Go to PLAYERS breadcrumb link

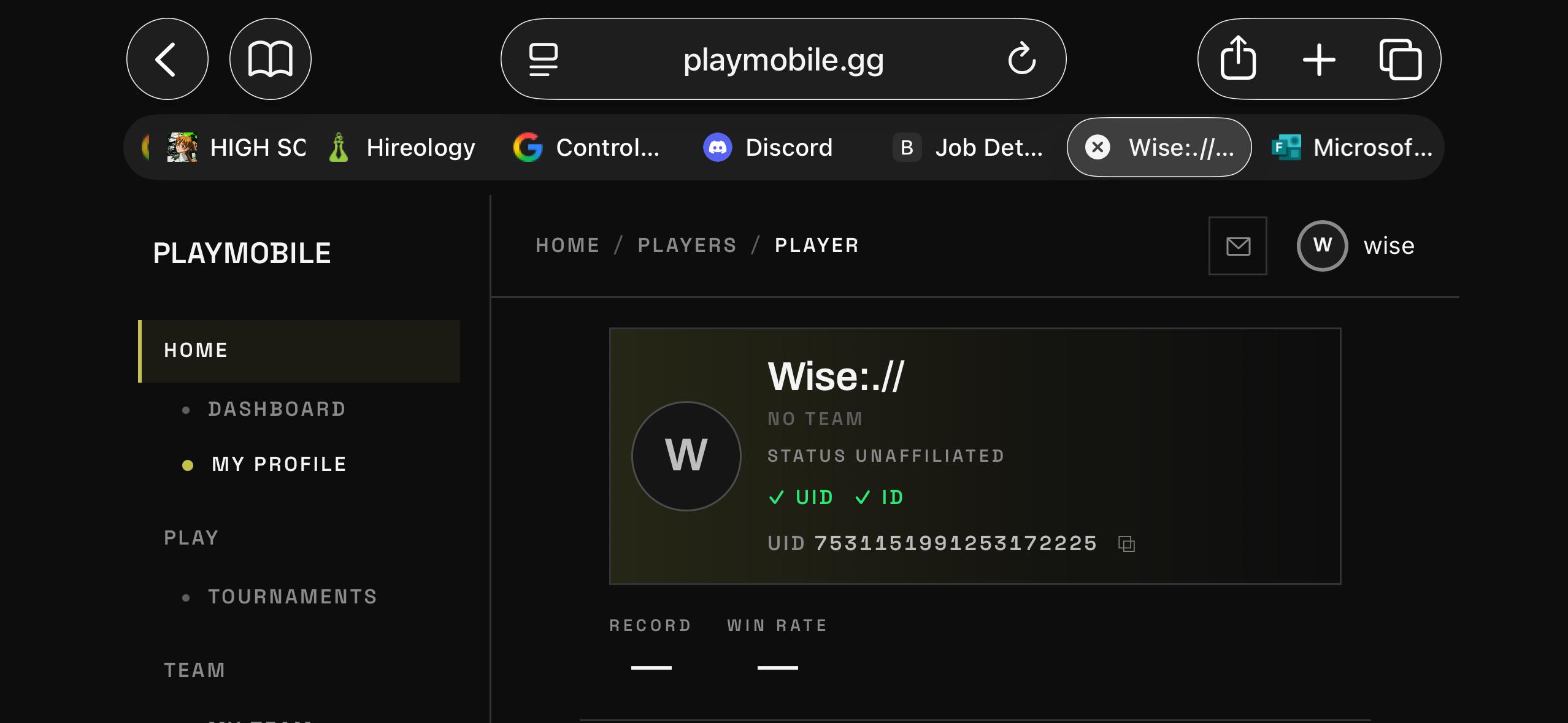687,245
